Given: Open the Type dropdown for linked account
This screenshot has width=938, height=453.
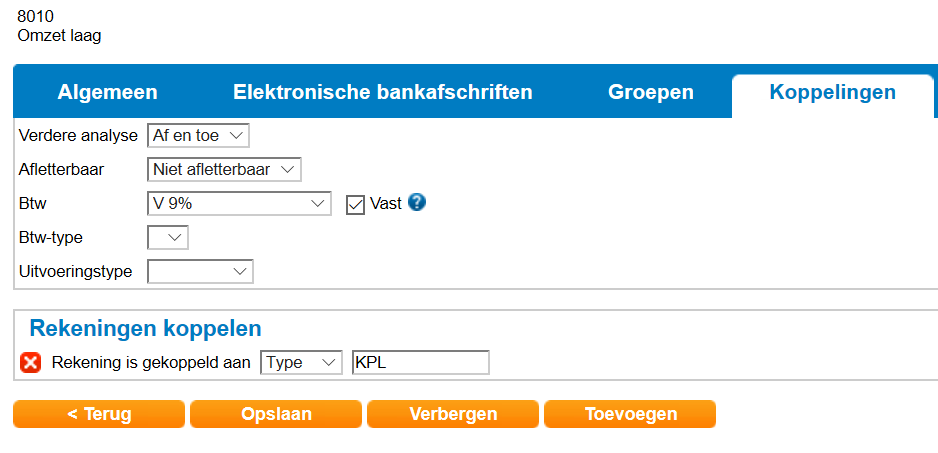Looking at the screenshot, I should [x=301, y=363].
